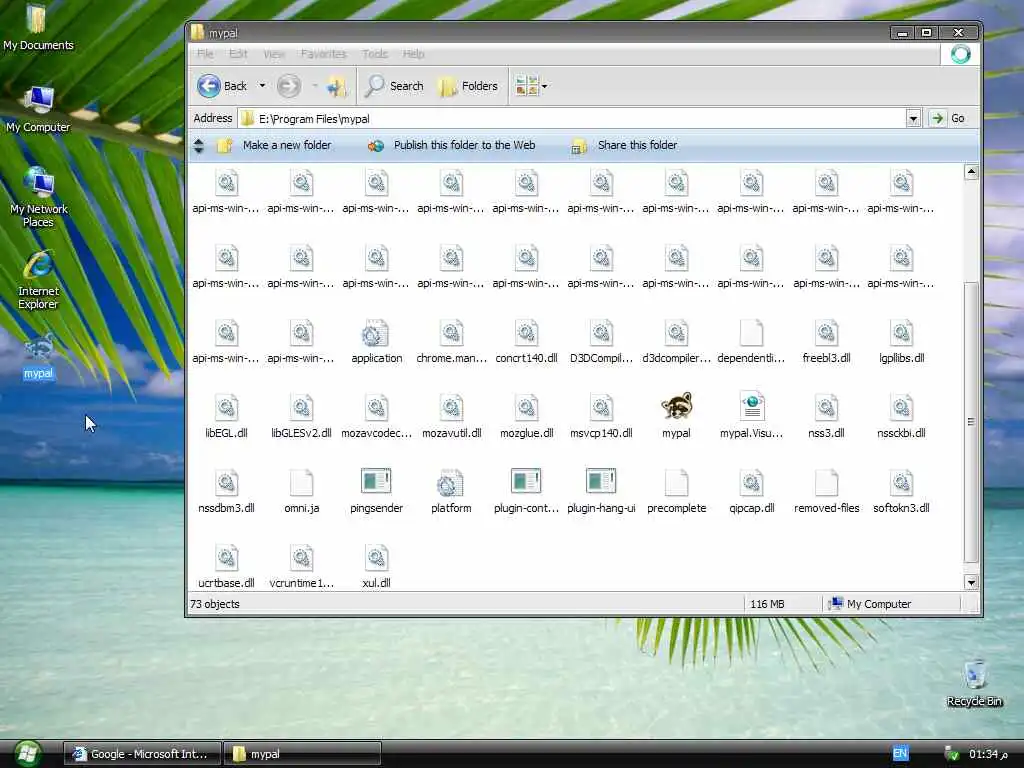Select the mypal desktop shortcut

click(x=38, y=357)
